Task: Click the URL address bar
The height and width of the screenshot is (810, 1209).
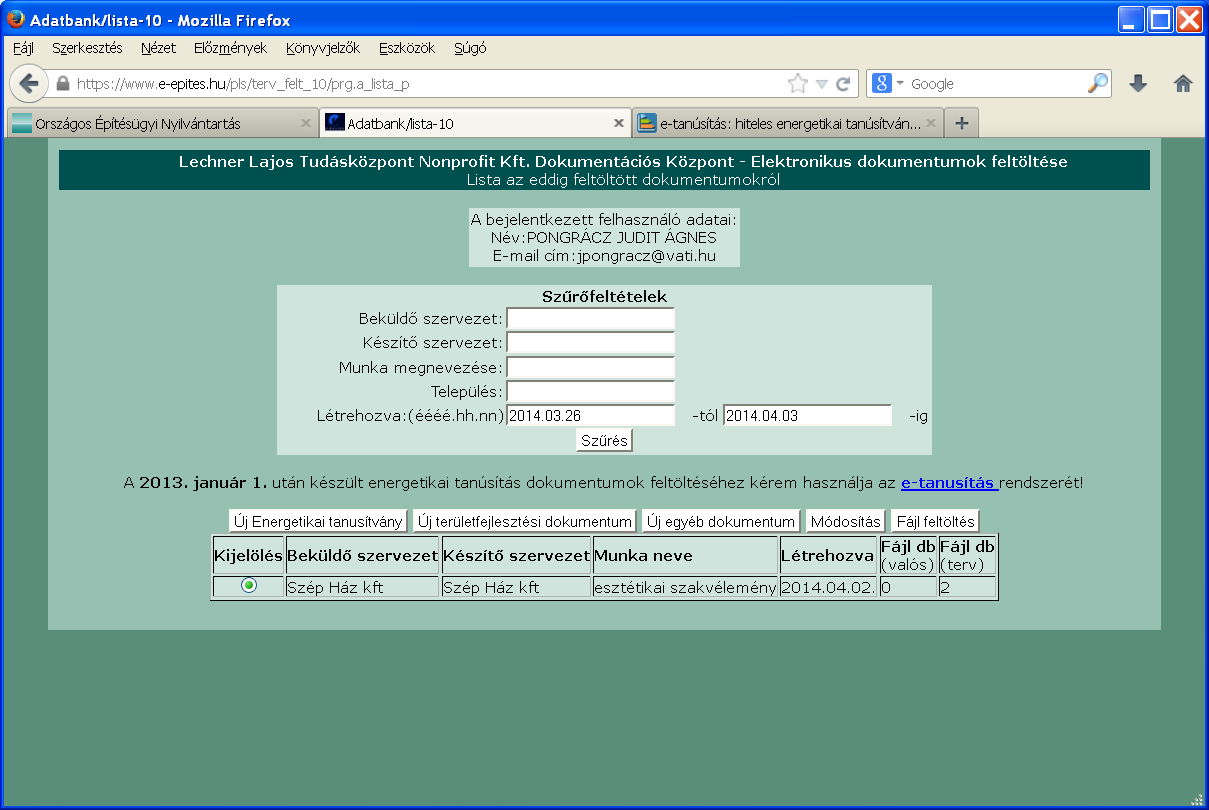Action: 430,84
